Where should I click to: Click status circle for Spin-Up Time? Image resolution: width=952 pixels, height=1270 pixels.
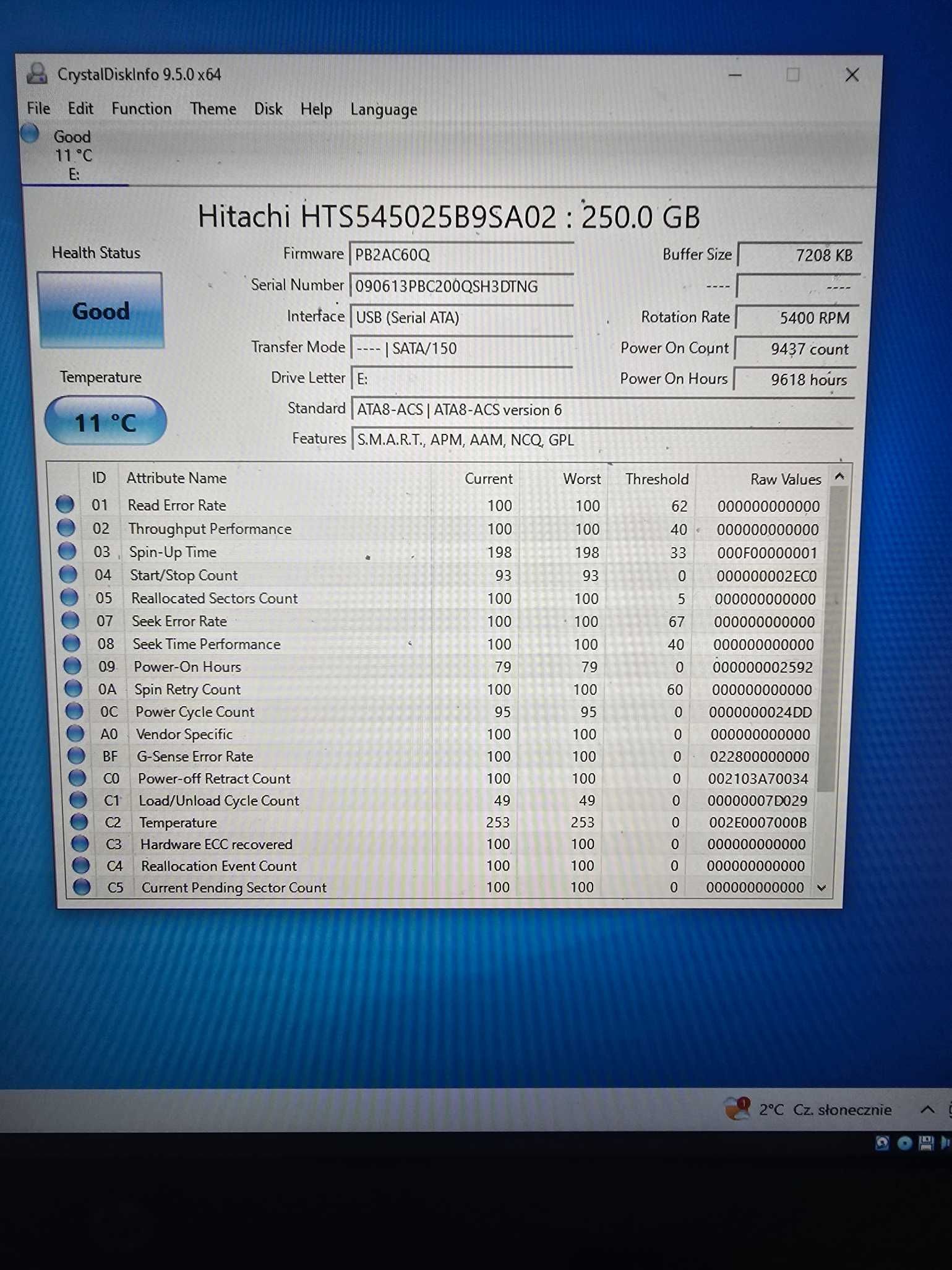tap(67, 550)
